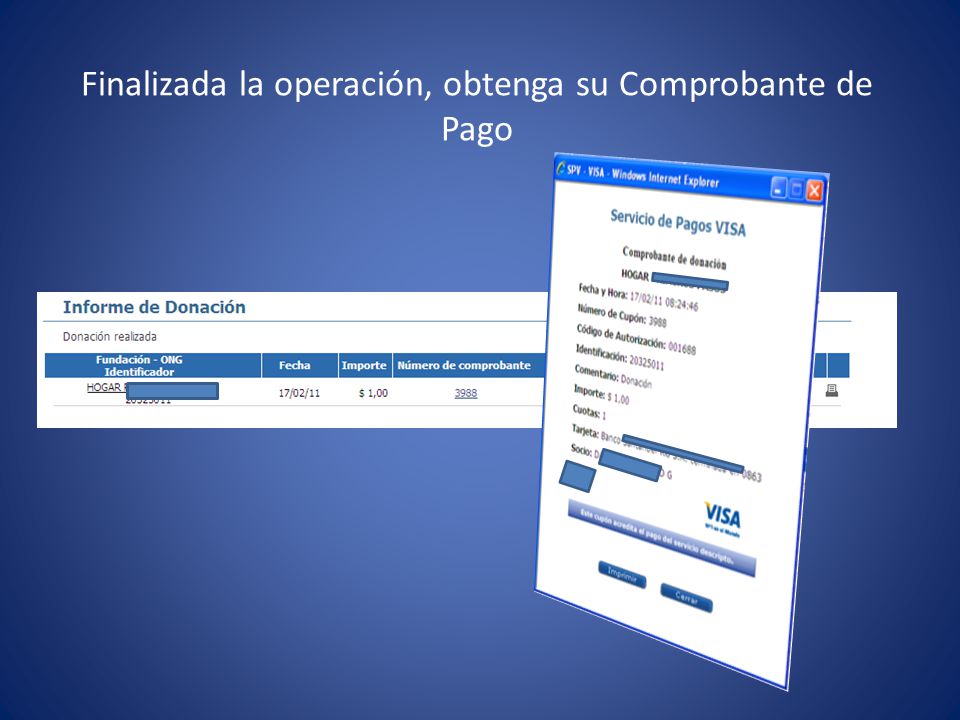Click the date 17/02/11 table cell
The image size is (960, 720).
click(x=299, y=393)
